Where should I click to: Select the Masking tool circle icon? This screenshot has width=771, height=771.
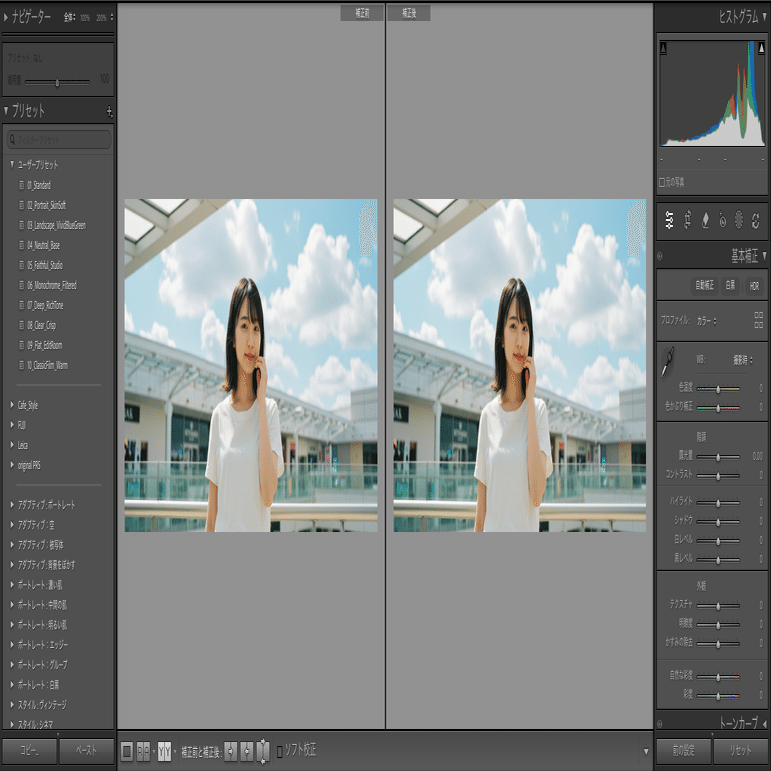[x=739, y=220]
